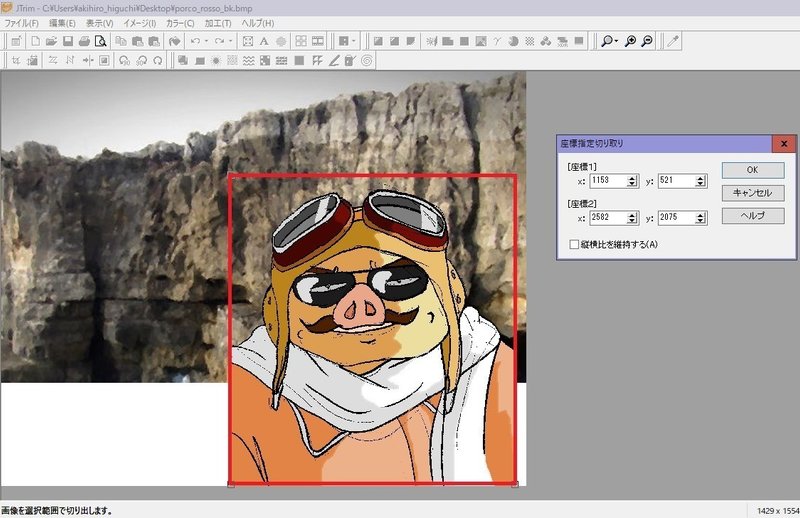The width and height of the screenshot is (800, 518).
Task: Click the brick wall texture effect icon
Action: [x=281, y=61]
